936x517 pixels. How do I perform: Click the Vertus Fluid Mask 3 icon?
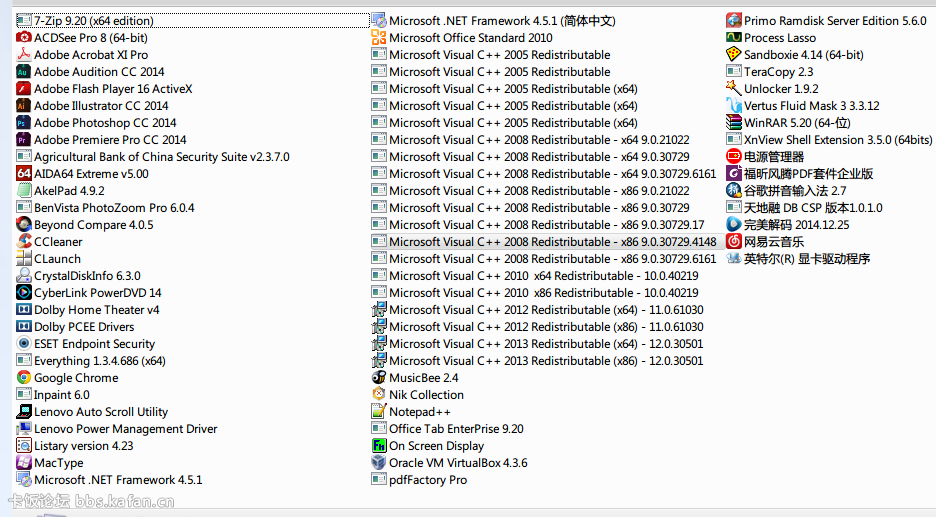pos(734,106)
